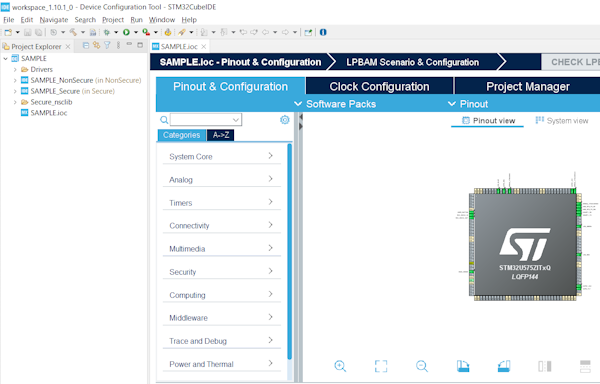Fit the chip view to screen

tap(381, 366)
